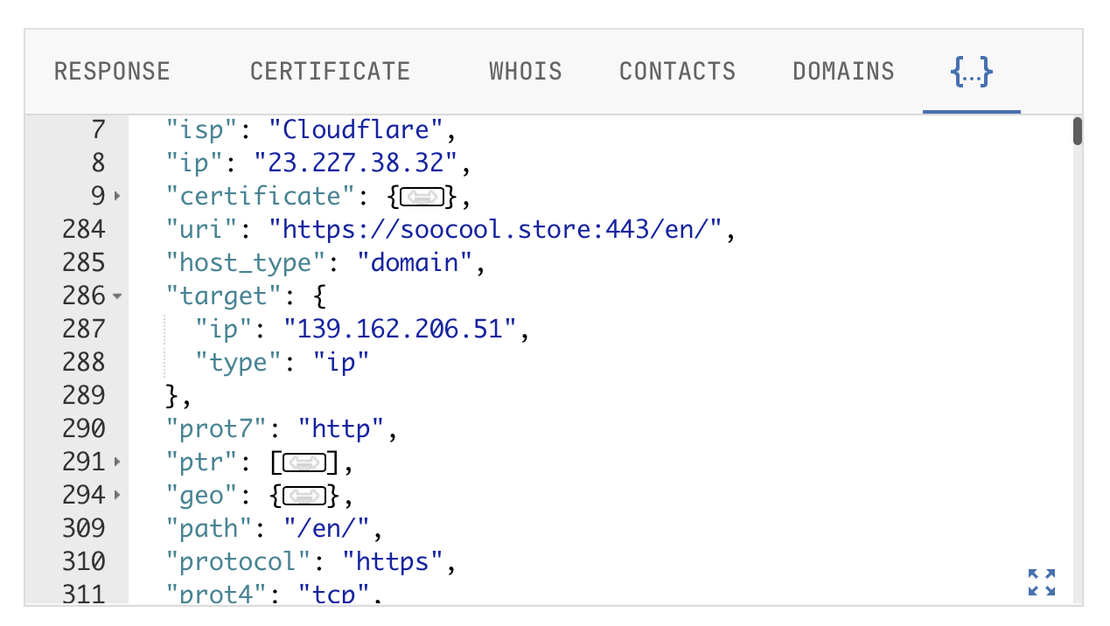Select the raw JSON braces tab
Screen dimensions: 1110x626
click(971, 72)
